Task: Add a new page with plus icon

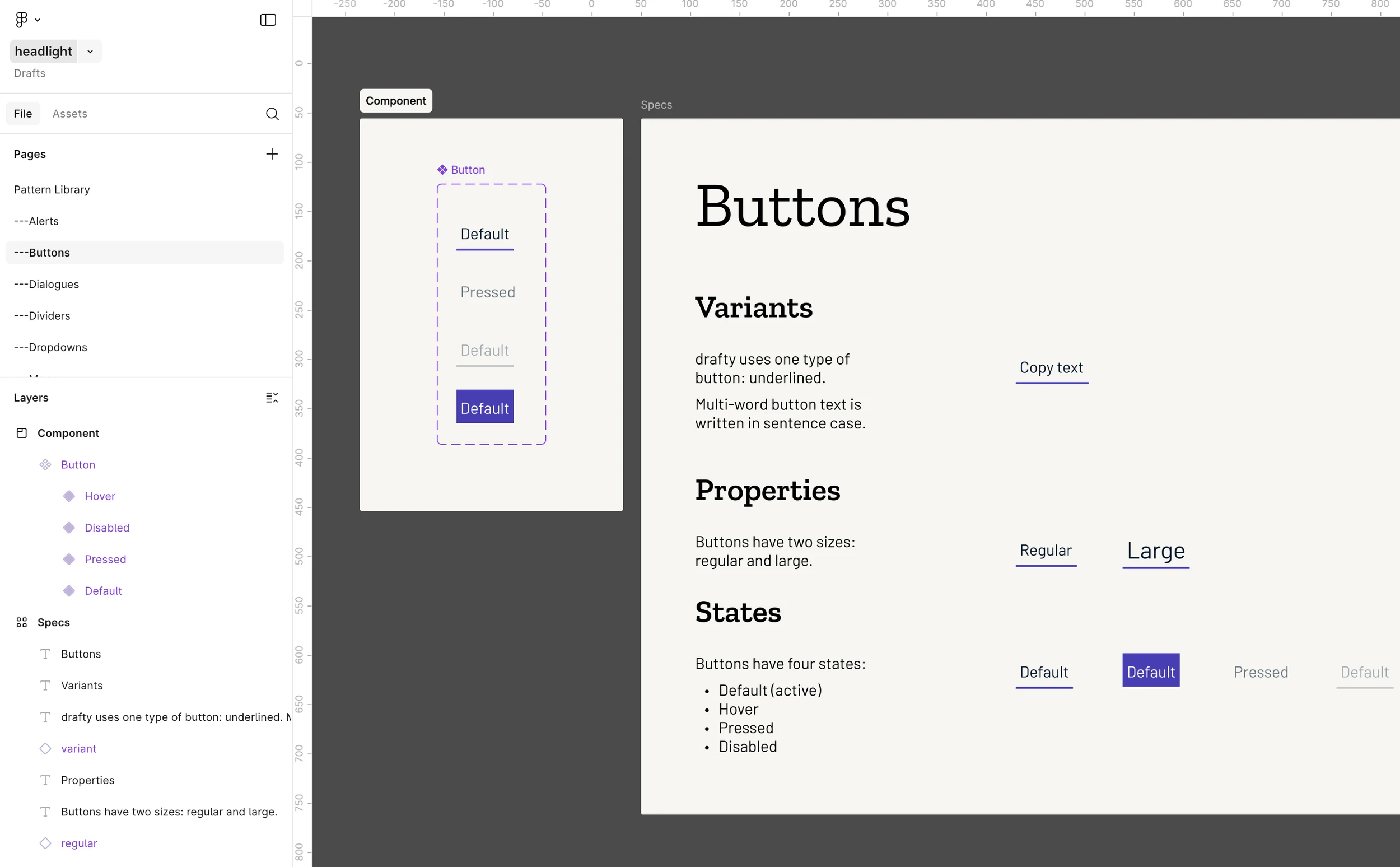Action: pyautogui.click(x=272, y=153)
